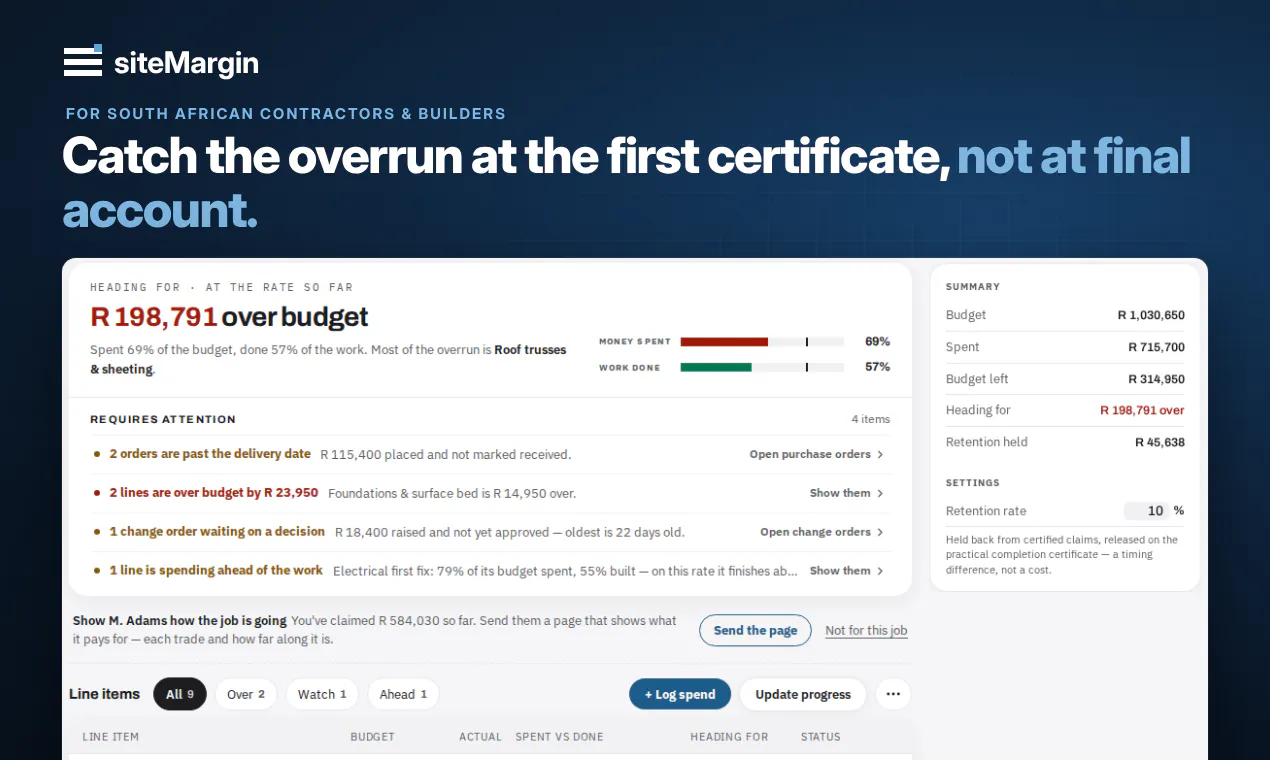Image resolution: width=1270 pixels, height=760 pixels.
Task: Click Budget left value R 314,950
Action: pyautogui.click(x=1156, y=379)
